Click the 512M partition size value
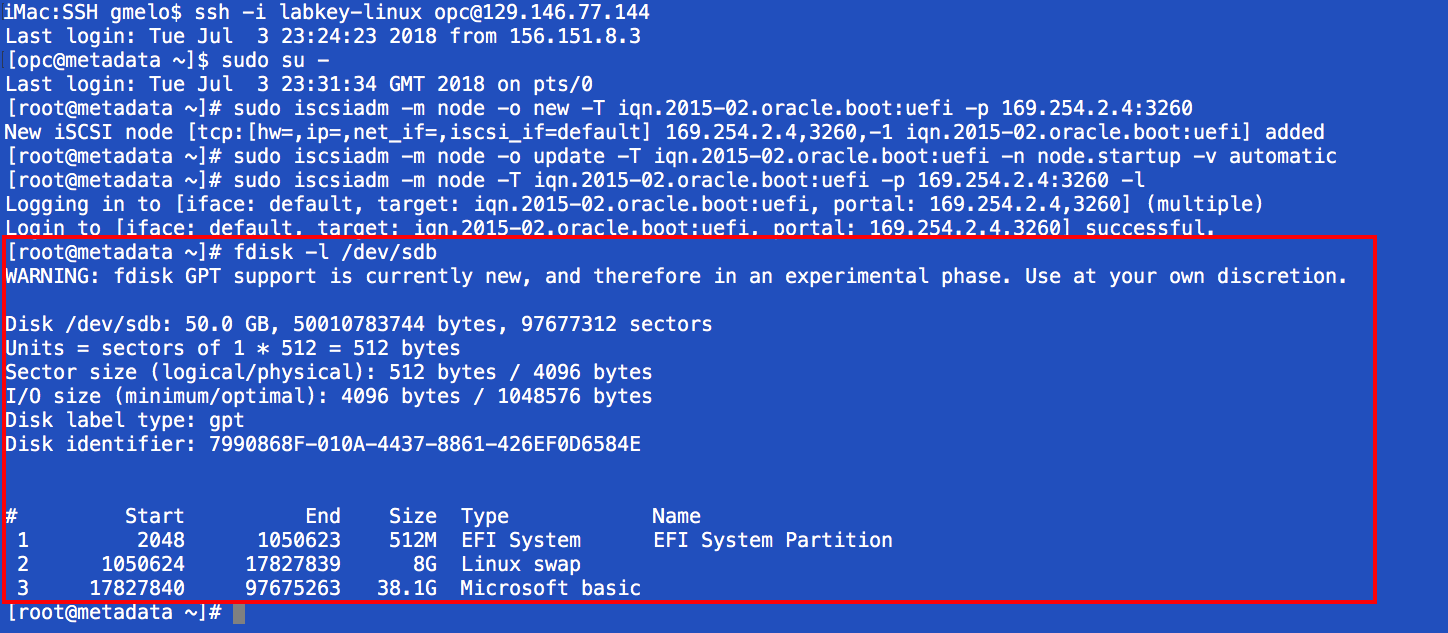 412,540
